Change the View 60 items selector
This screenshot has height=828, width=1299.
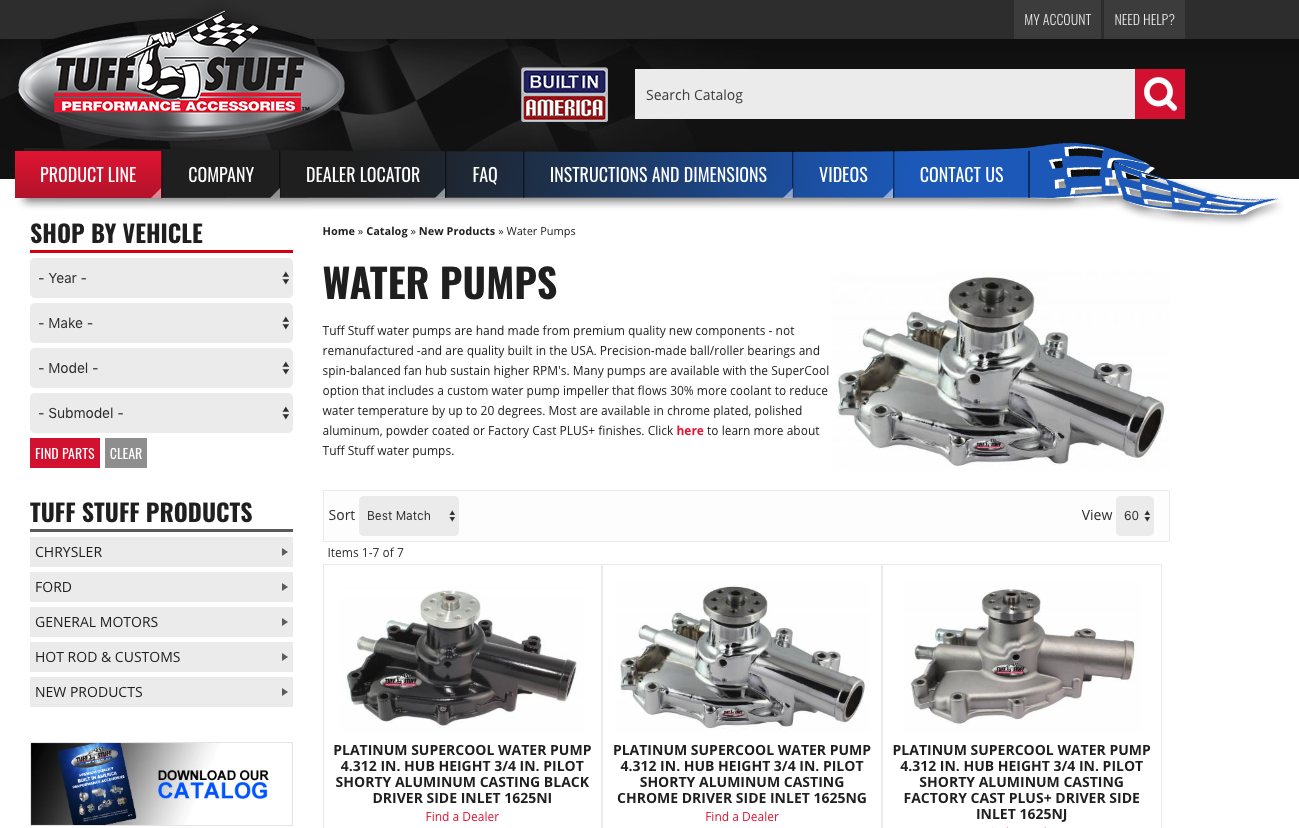[x=1135, y=516]
